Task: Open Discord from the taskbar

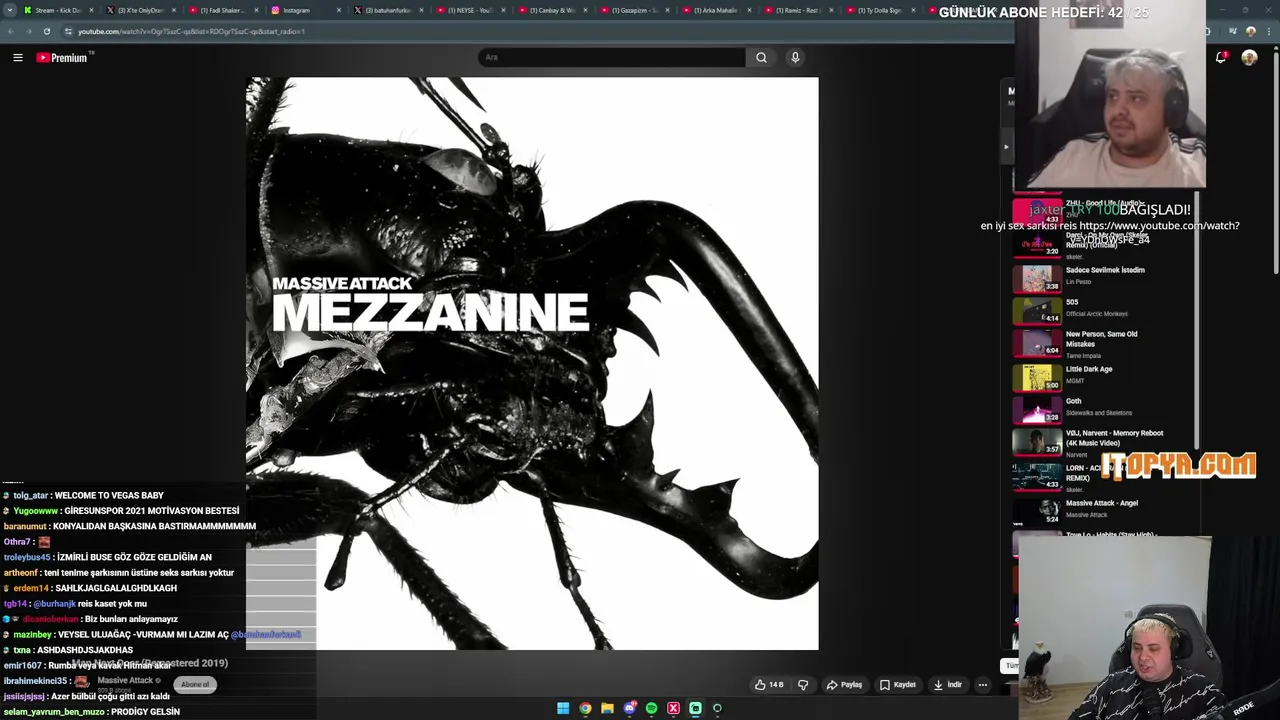Action: click(629, 708)
